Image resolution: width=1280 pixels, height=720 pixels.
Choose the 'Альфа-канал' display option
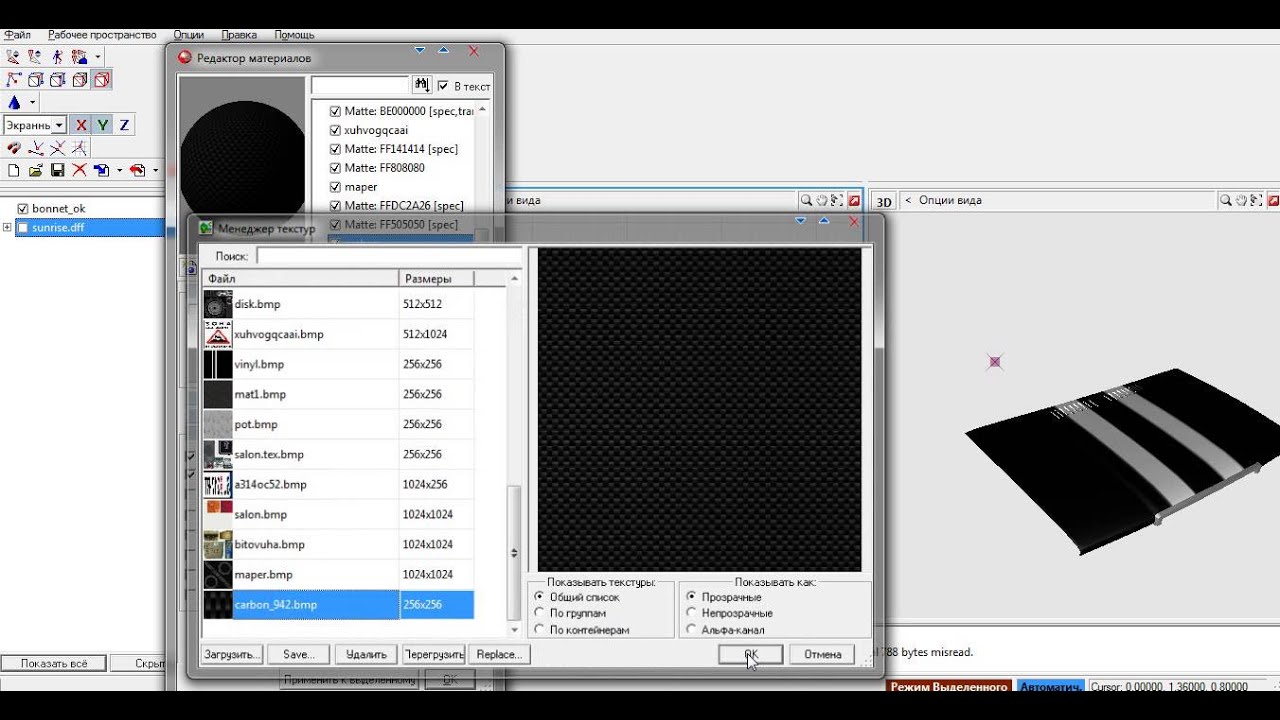coord(691,630)
